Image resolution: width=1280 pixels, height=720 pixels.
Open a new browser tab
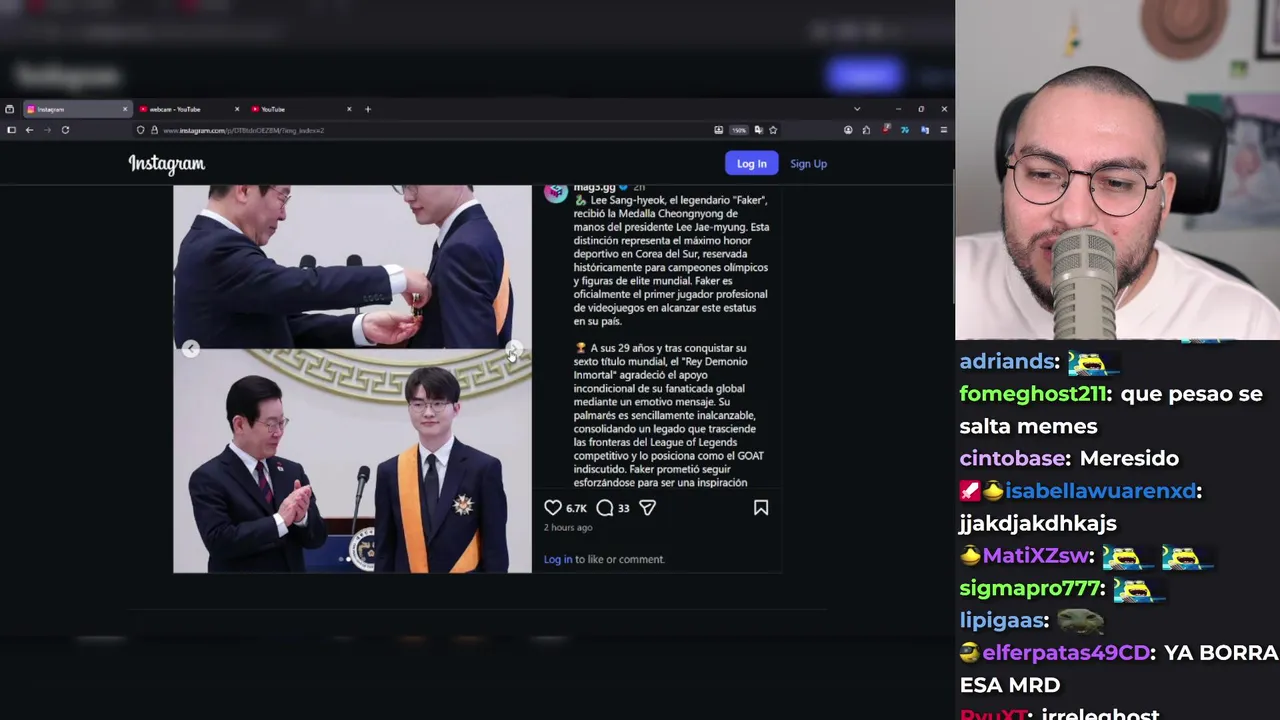pos(367,109)
